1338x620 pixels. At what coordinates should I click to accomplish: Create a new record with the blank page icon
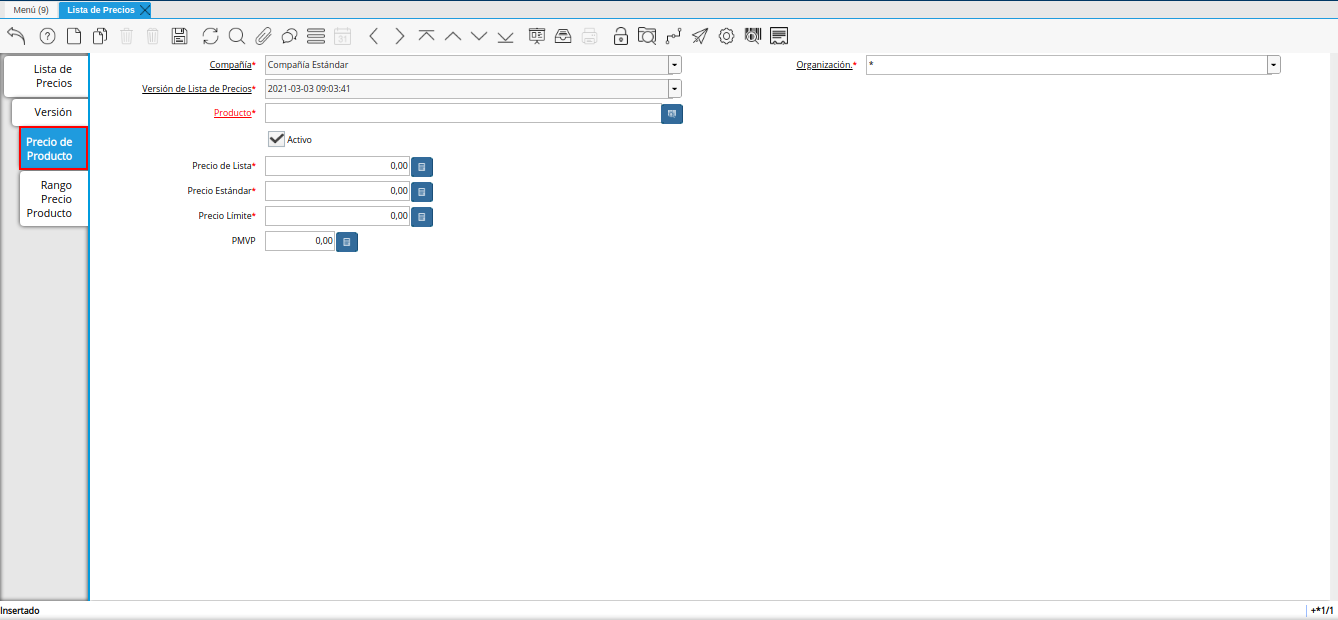(x=74, y=36)
